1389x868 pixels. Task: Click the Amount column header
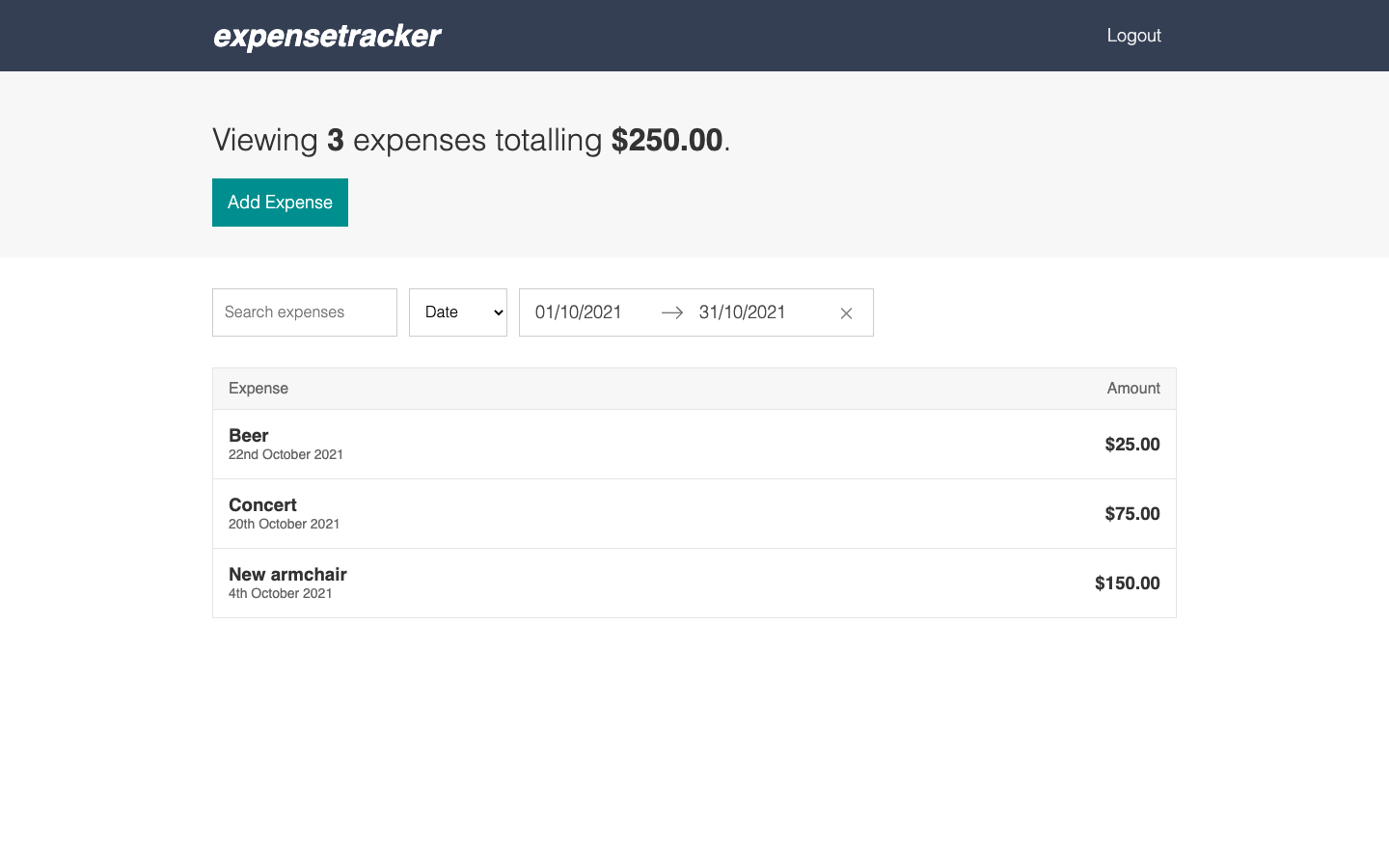[x=1133, y=388]
